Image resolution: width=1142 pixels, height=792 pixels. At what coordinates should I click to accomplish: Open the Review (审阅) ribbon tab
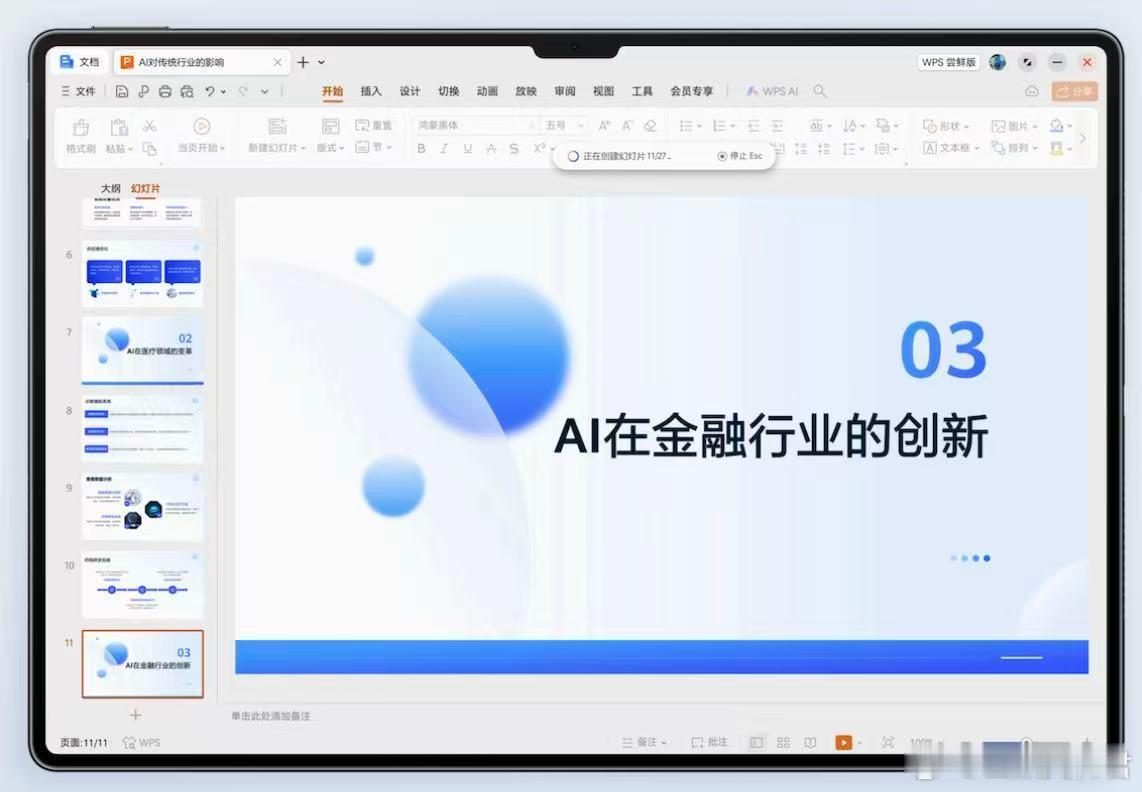click(x=564, y=91)
